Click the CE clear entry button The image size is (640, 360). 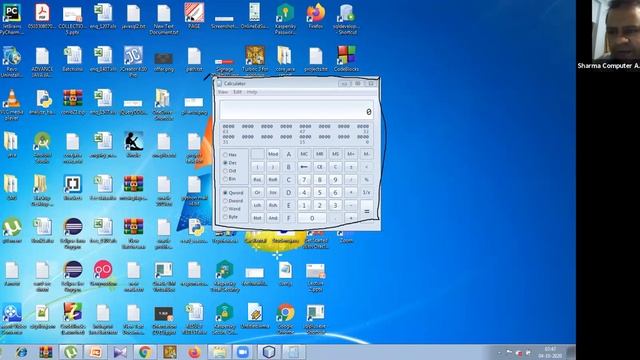(320, 167)
